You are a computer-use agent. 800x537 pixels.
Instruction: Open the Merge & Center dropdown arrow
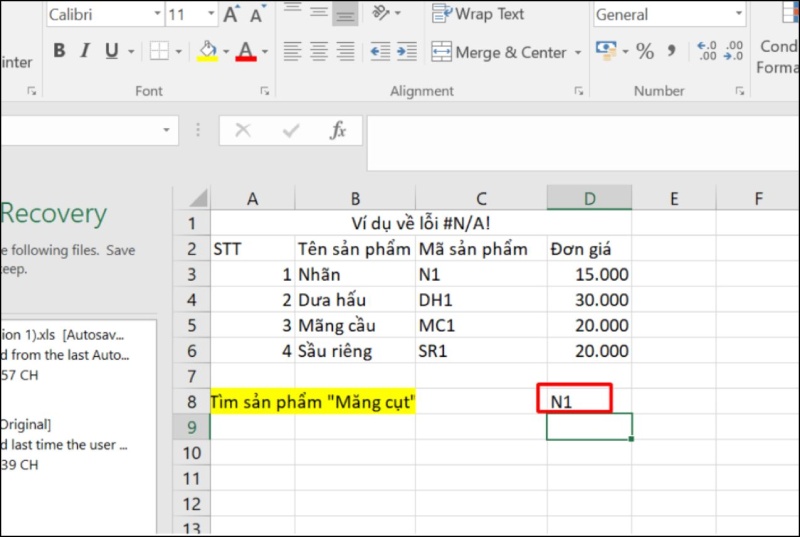578,53
